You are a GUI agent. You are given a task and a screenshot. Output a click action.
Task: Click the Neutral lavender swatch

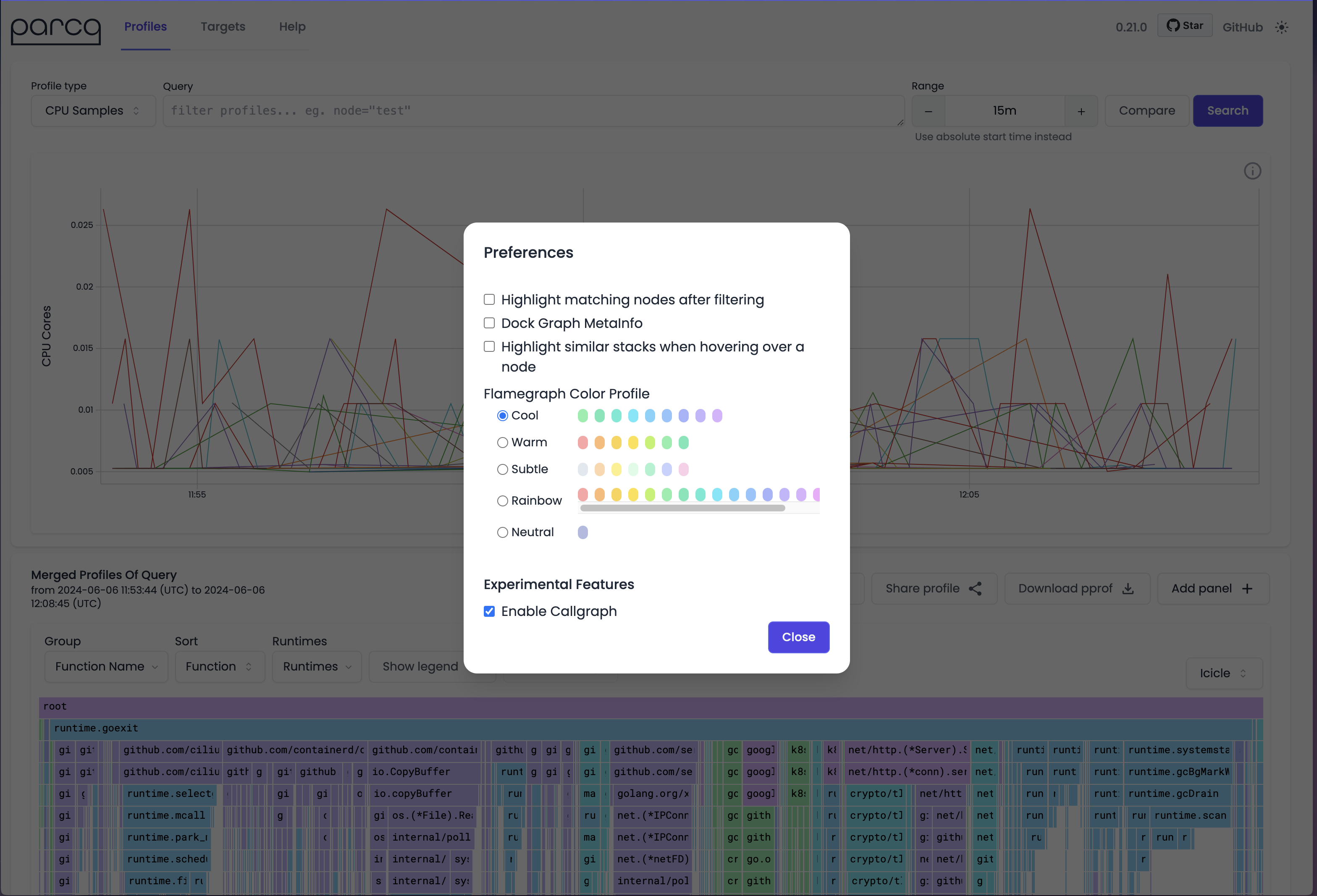[x=582, y=532]
